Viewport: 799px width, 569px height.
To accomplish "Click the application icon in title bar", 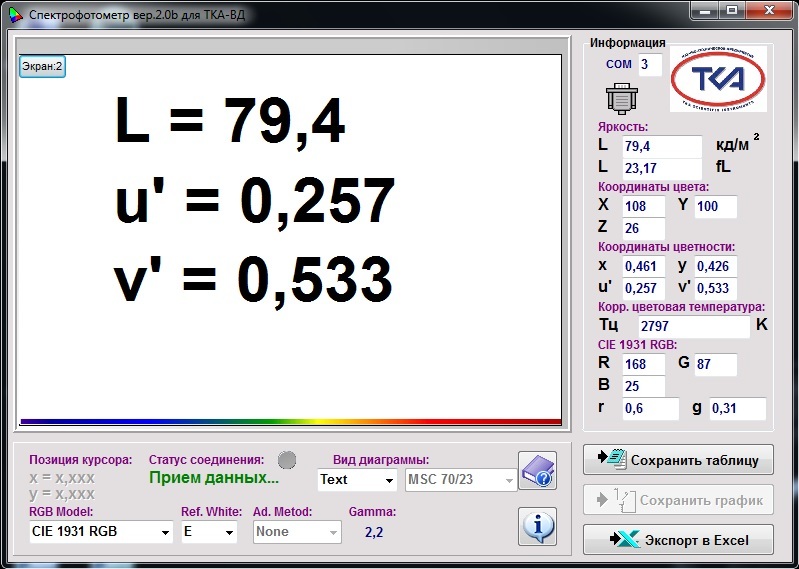I will tap(14, 15).
